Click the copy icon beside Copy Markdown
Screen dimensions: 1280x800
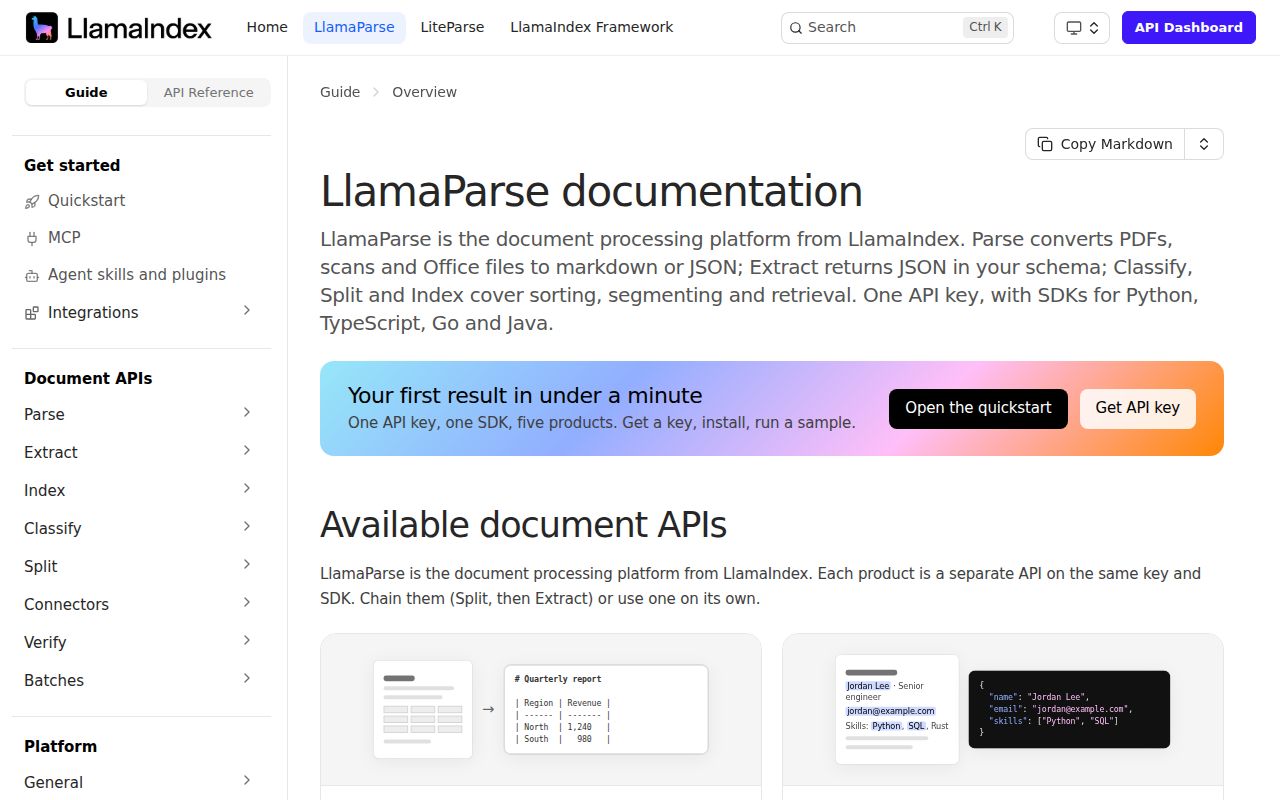[1045, 144]
